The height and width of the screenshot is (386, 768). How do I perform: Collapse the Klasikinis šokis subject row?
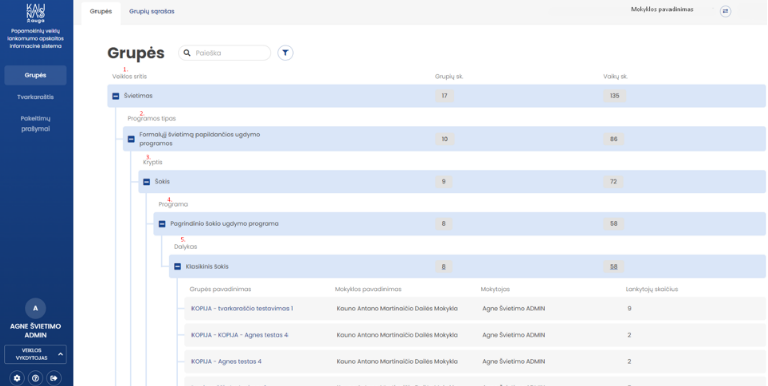[178, 266]
